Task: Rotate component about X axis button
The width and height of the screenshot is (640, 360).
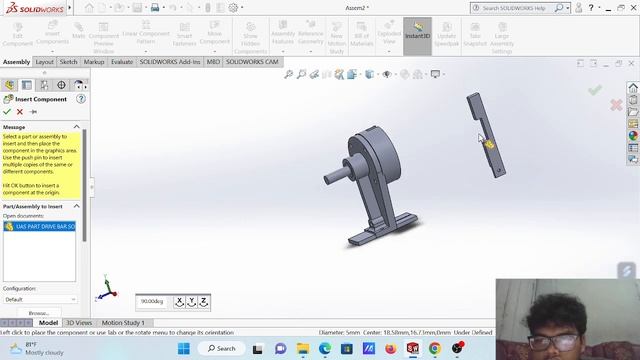Action: [179, 302]
